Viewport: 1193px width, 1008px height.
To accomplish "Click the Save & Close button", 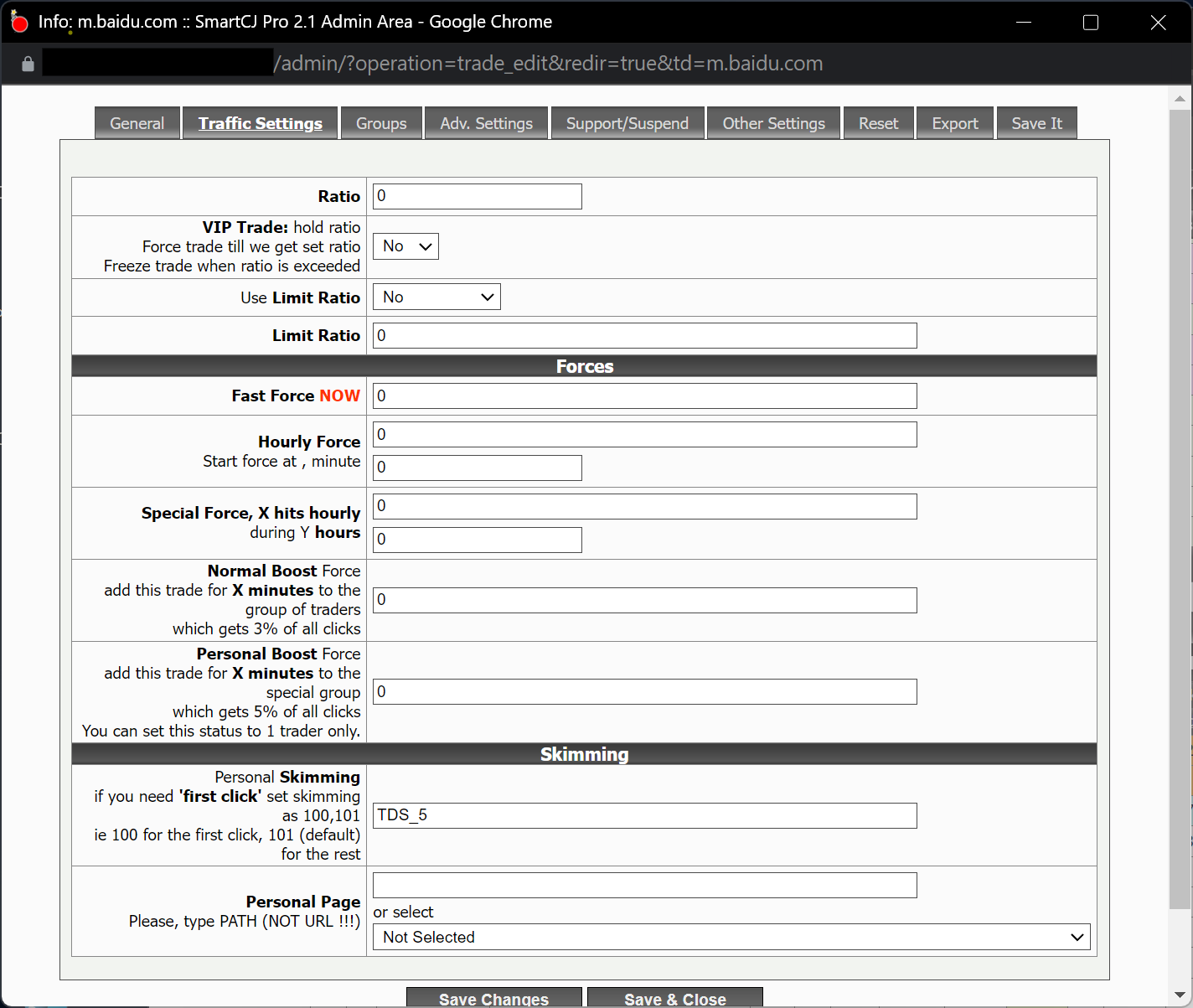I will pyautogui.click(x=675, y=998).
